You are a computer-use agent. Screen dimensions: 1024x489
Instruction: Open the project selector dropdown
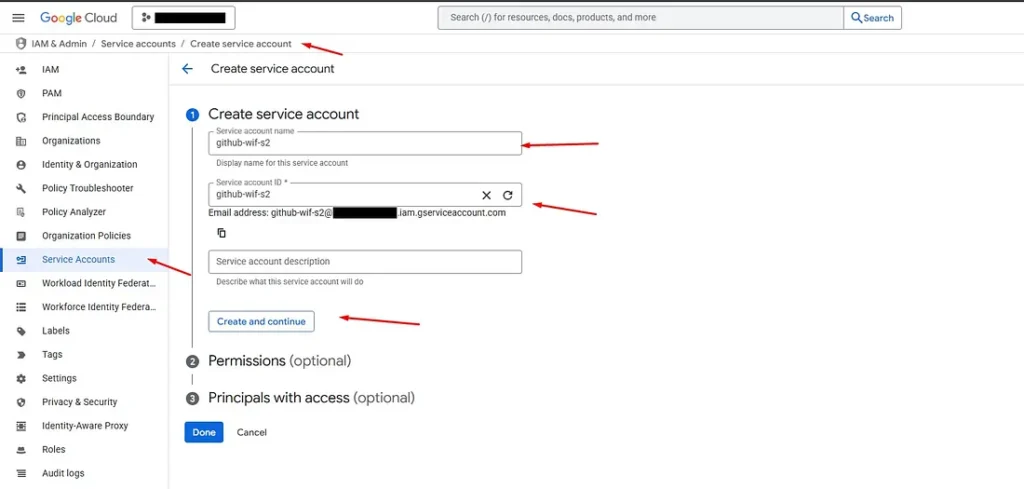click(183, 18)
